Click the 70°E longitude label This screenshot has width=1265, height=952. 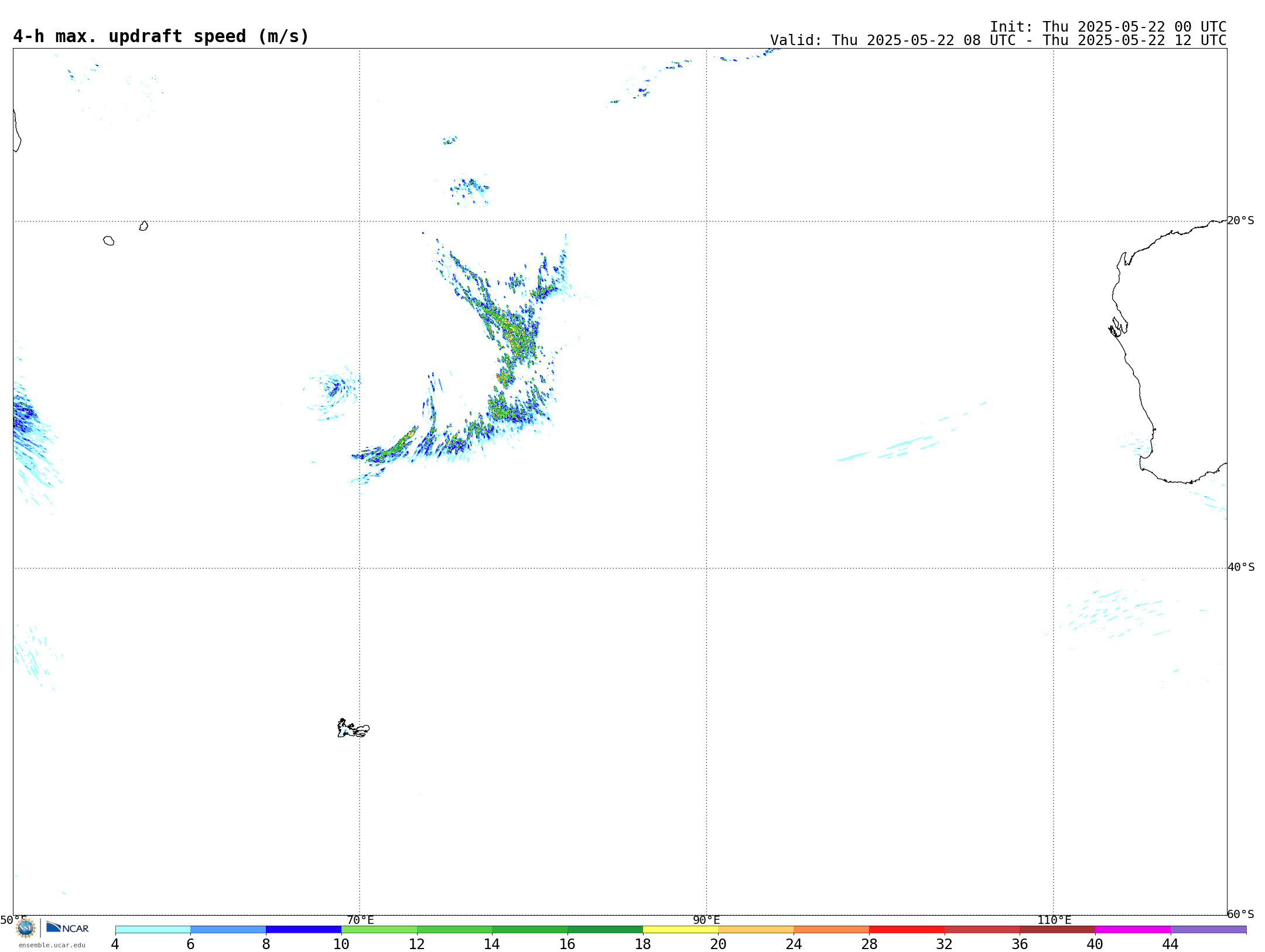point(360,920)
